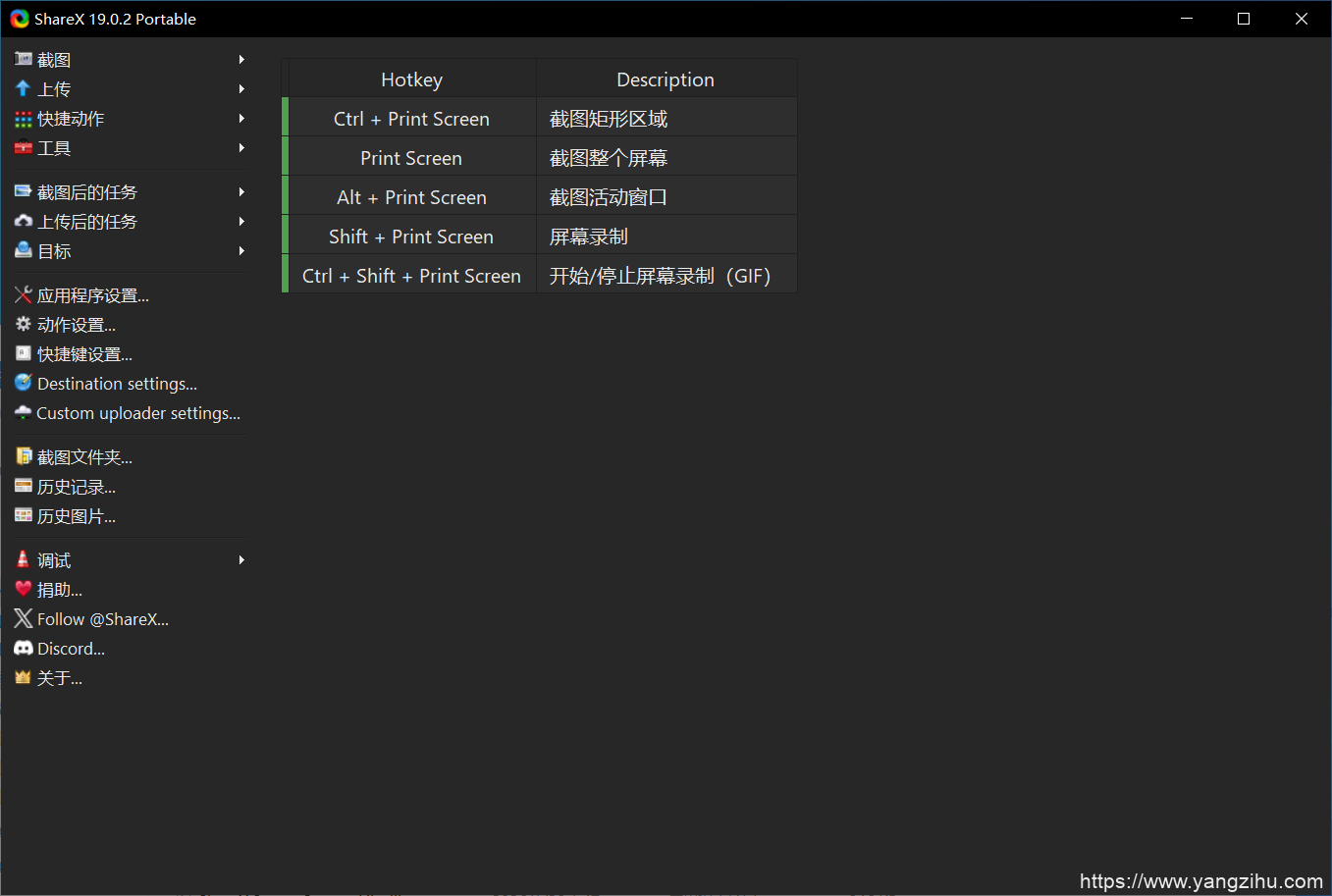This screenshot has height=896, width=1332.
Task: Open the 快捷动作 grid icon
Action: 22,118
